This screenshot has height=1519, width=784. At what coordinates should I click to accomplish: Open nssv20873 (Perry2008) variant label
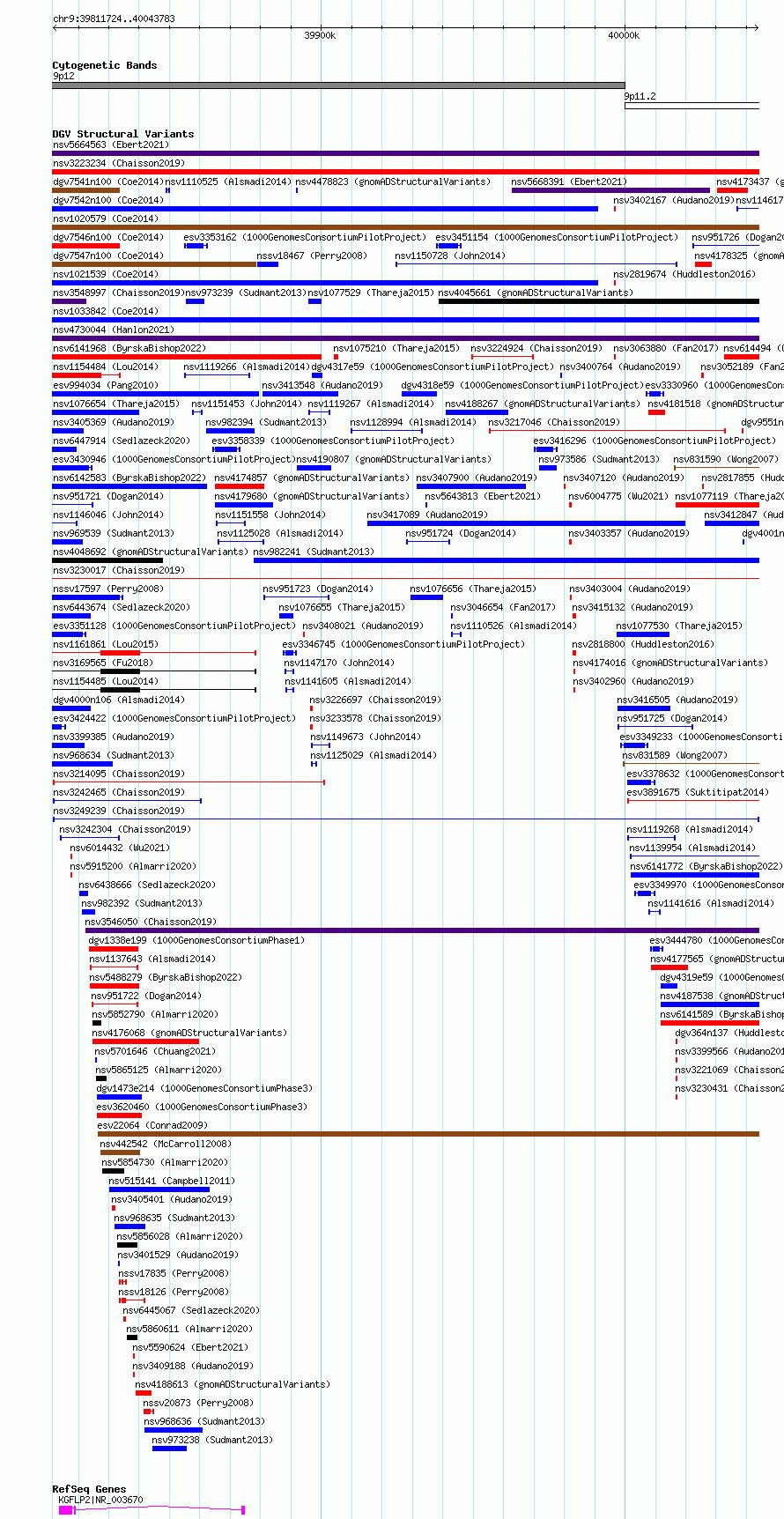tap(198, 1403)
